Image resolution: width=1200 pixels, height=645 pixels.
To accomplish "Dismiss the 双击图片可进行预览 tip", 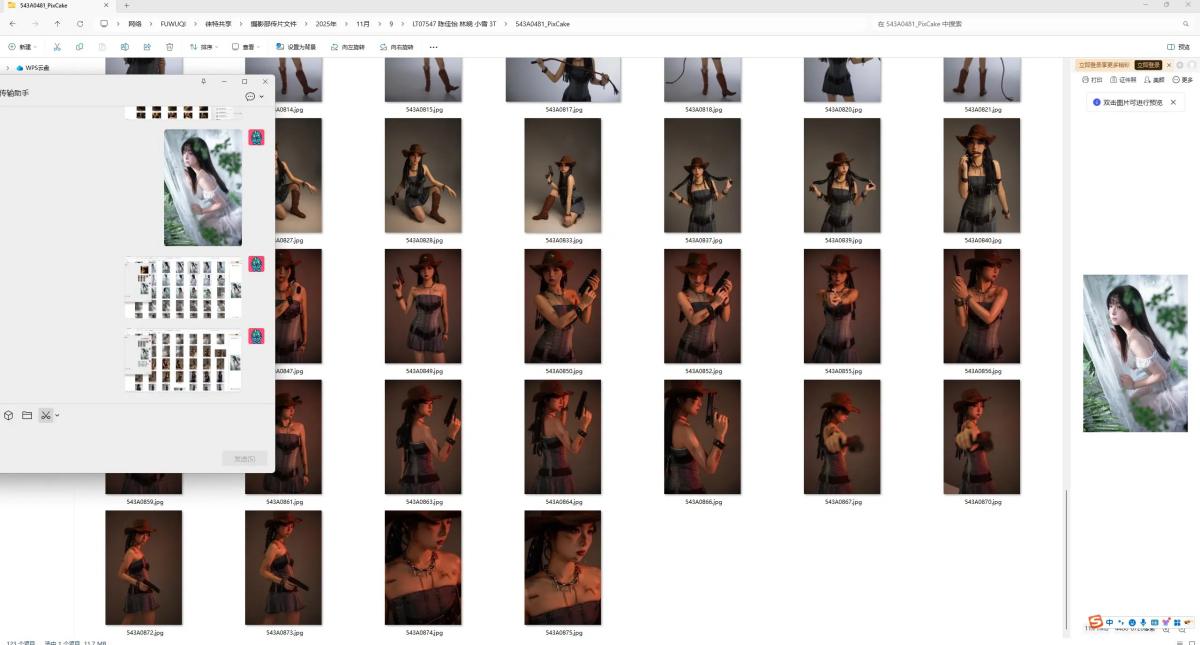I will [1173, 102].
